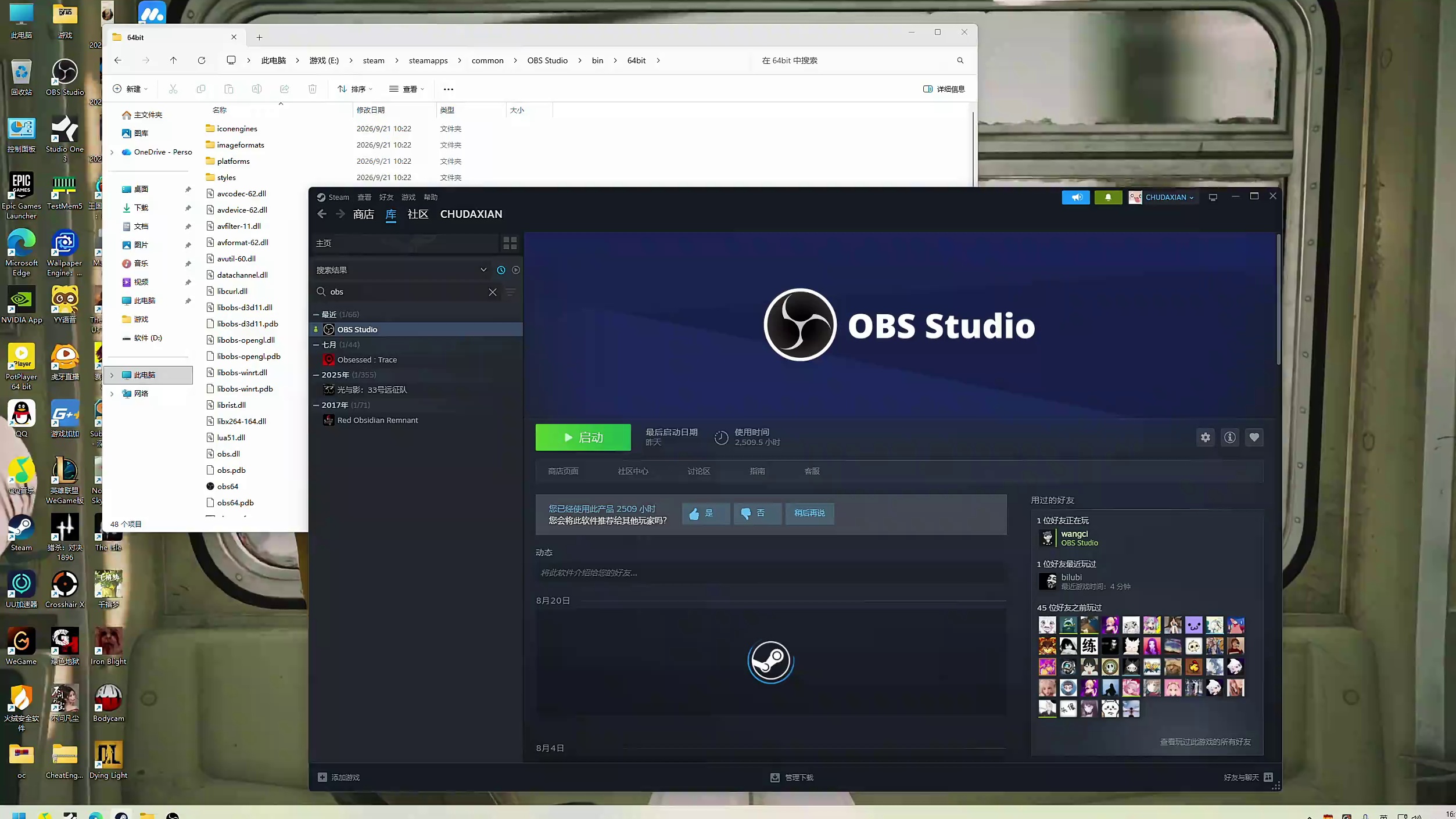Open the 好友 menu in Steam
The height and width of the screenshot is (819, 1456).
pos(386,197)
